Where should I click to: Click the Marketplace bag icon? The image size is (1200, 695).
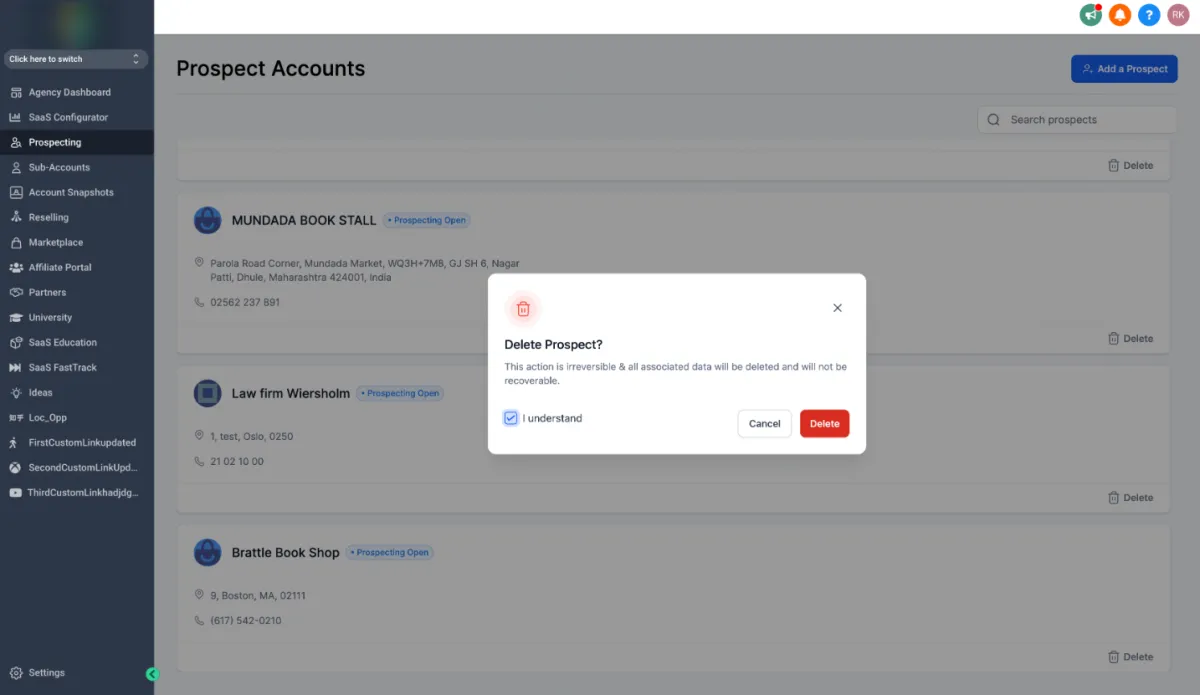[16, 242]
